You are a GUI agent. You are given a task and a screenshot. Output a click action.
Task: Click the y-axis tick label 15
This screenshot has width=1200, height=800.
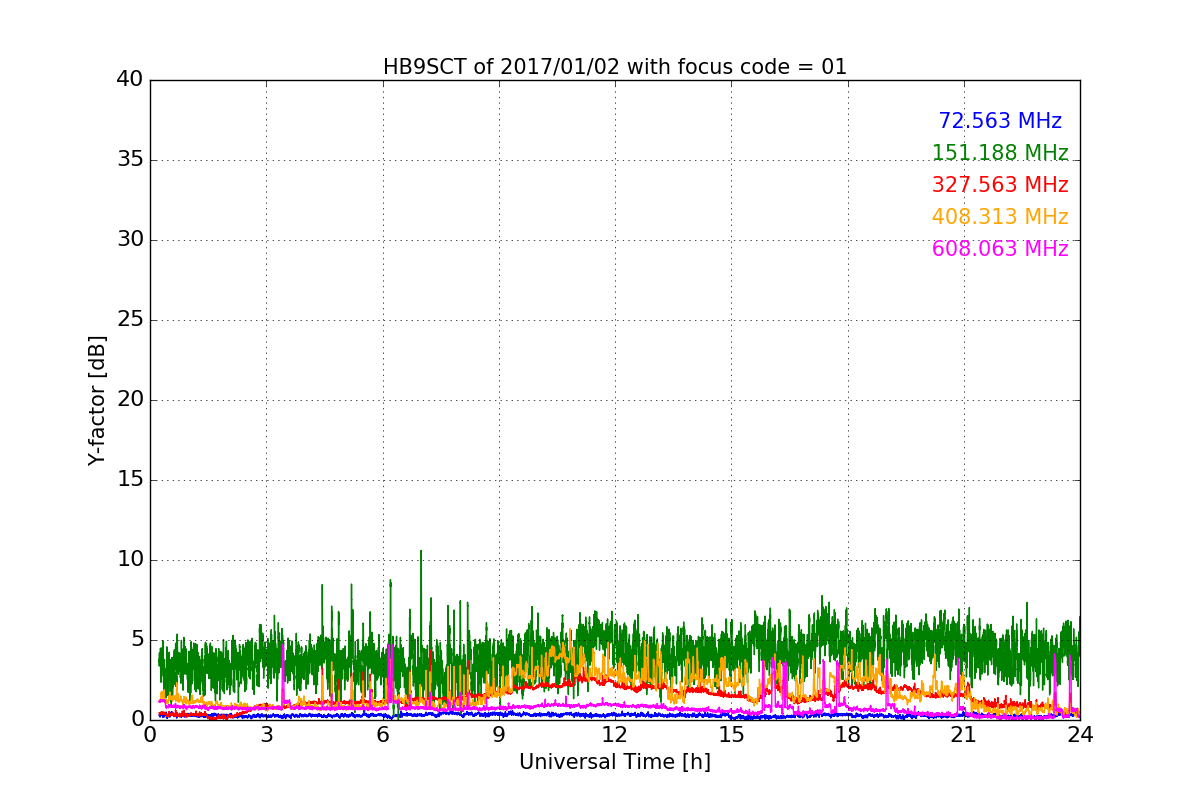tap(130, 480)
